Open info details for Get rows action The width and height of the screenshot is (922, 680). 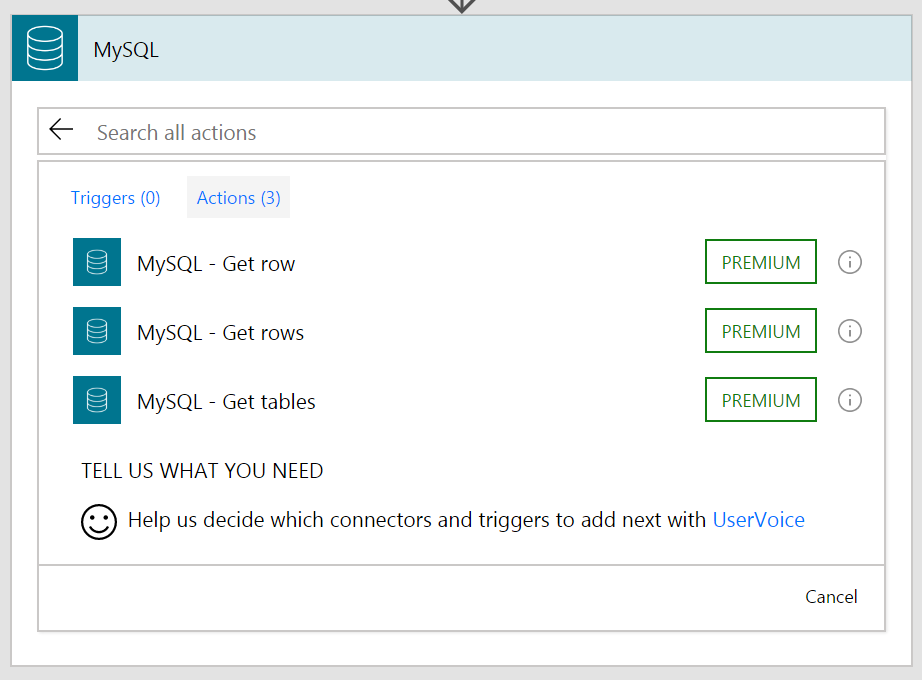849,331
